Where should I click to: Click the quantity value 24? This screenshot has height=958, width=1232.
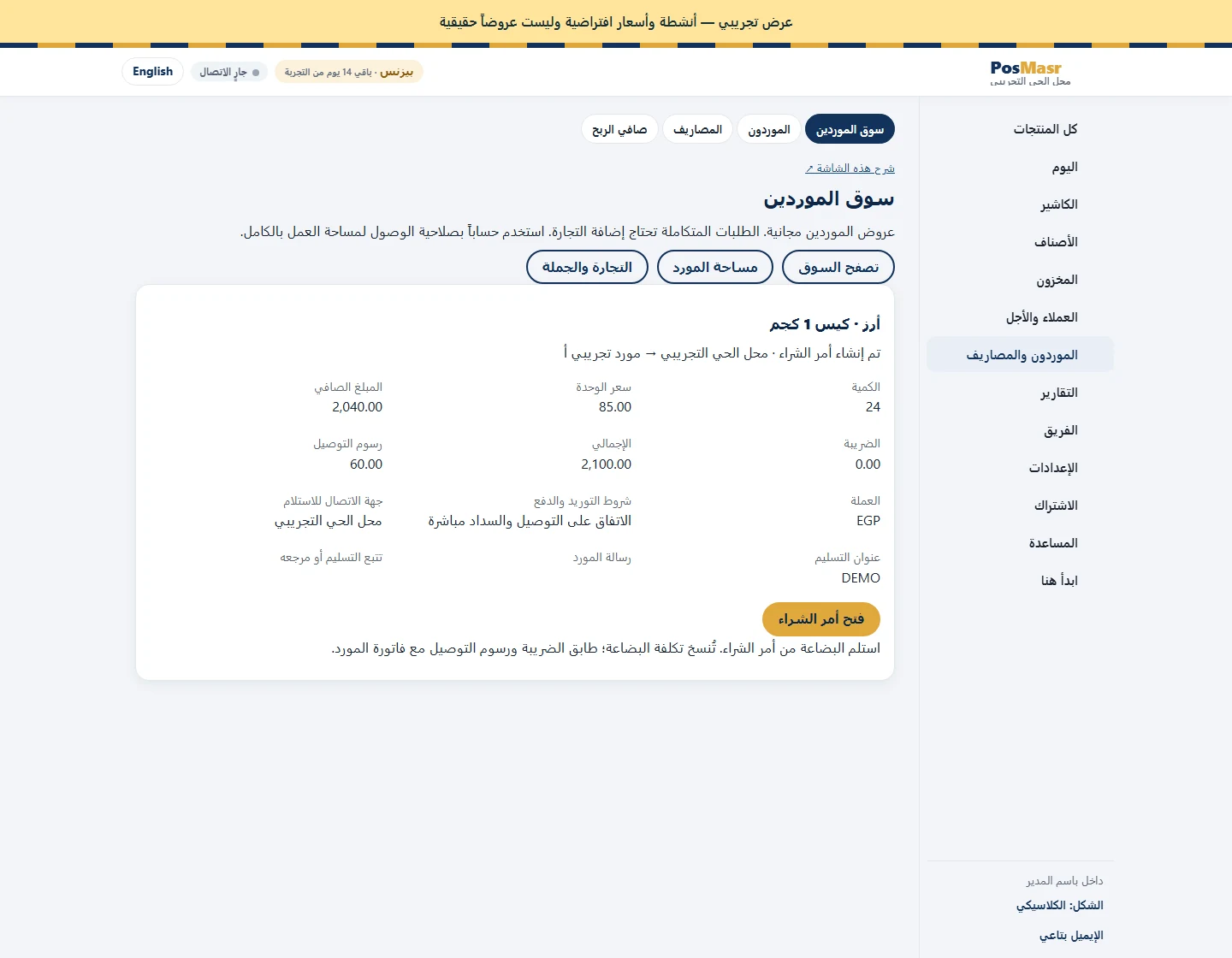click(873, 407)
